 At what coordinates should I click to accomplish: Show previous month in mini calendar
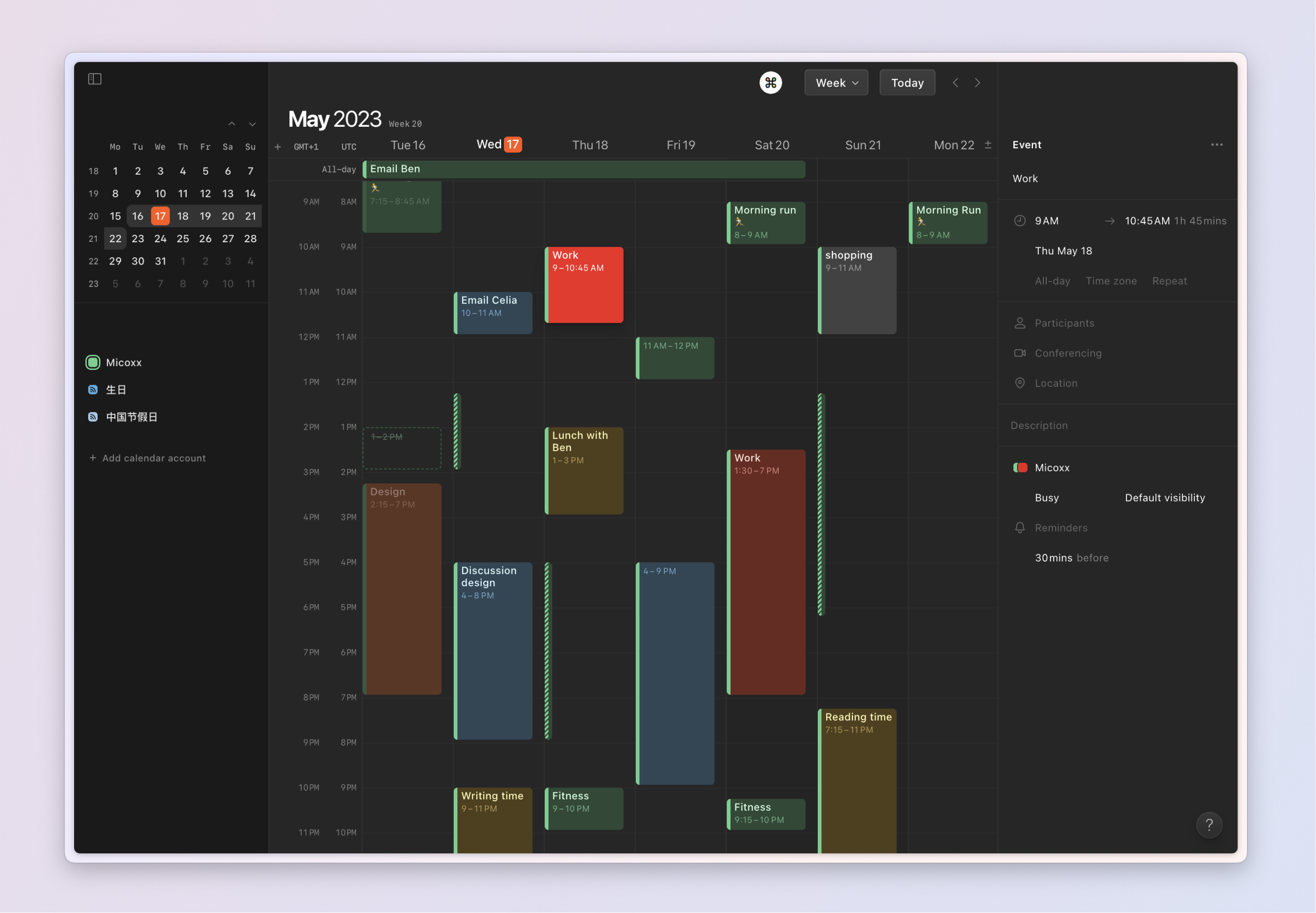(x=232, y=124)
